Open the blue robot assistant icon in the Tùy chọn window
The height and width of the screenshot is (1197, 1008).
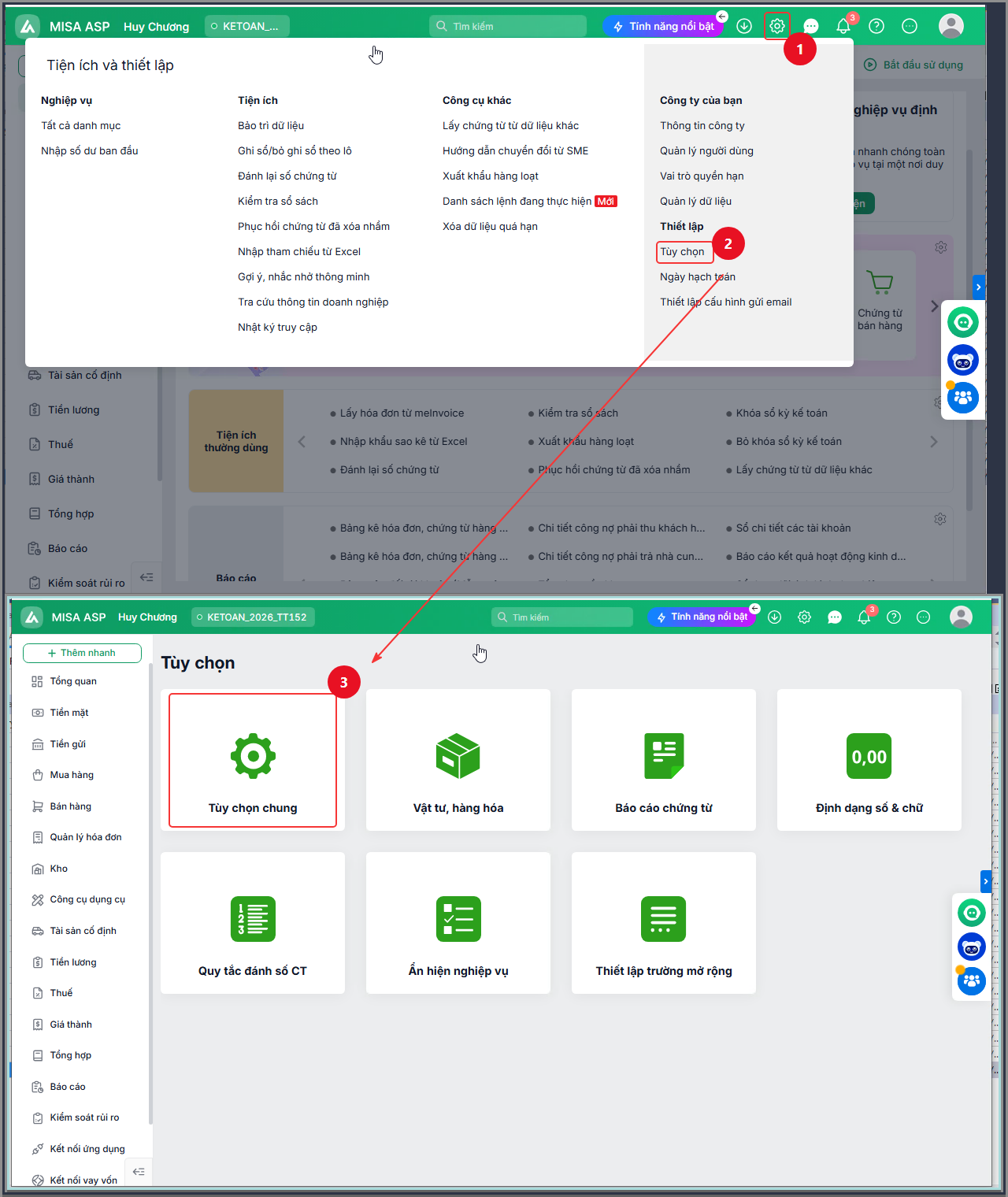[972, 947]
